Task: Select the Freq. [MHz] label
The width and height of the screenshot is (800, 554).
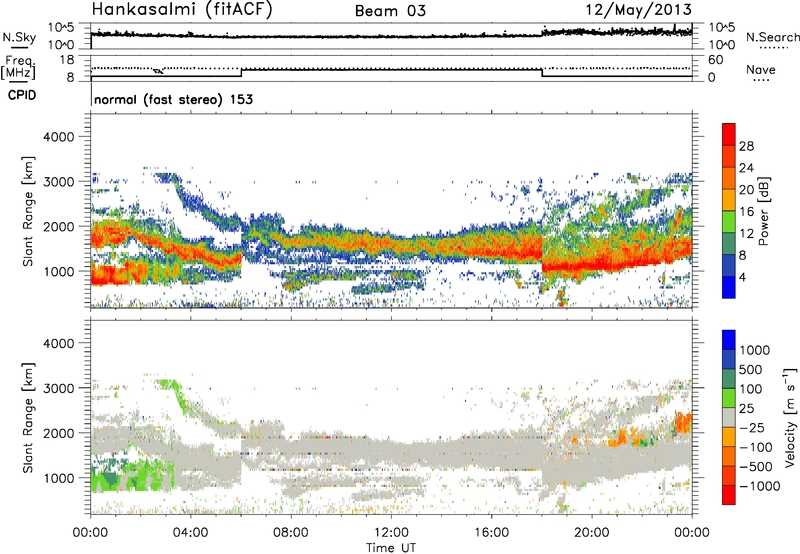Action: (19, 68)
